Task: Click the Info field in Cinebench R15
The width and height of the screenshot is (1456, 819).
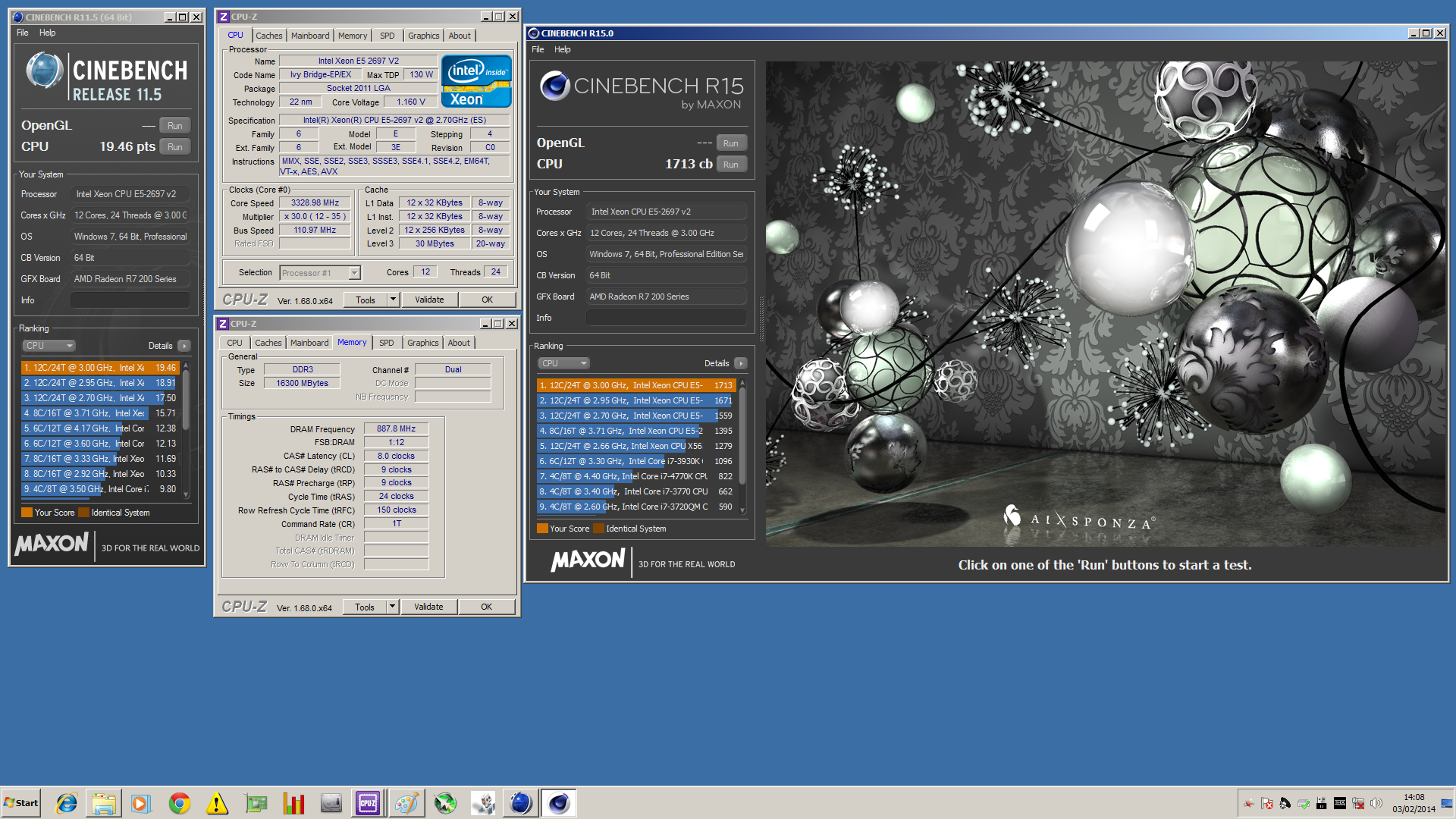Action: [667, 318]
